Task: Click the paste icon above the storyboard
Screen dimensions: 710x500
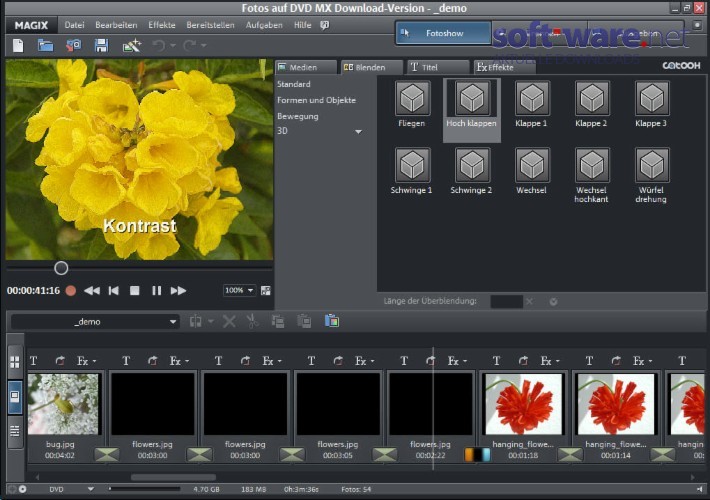Action: click(304, 321)
